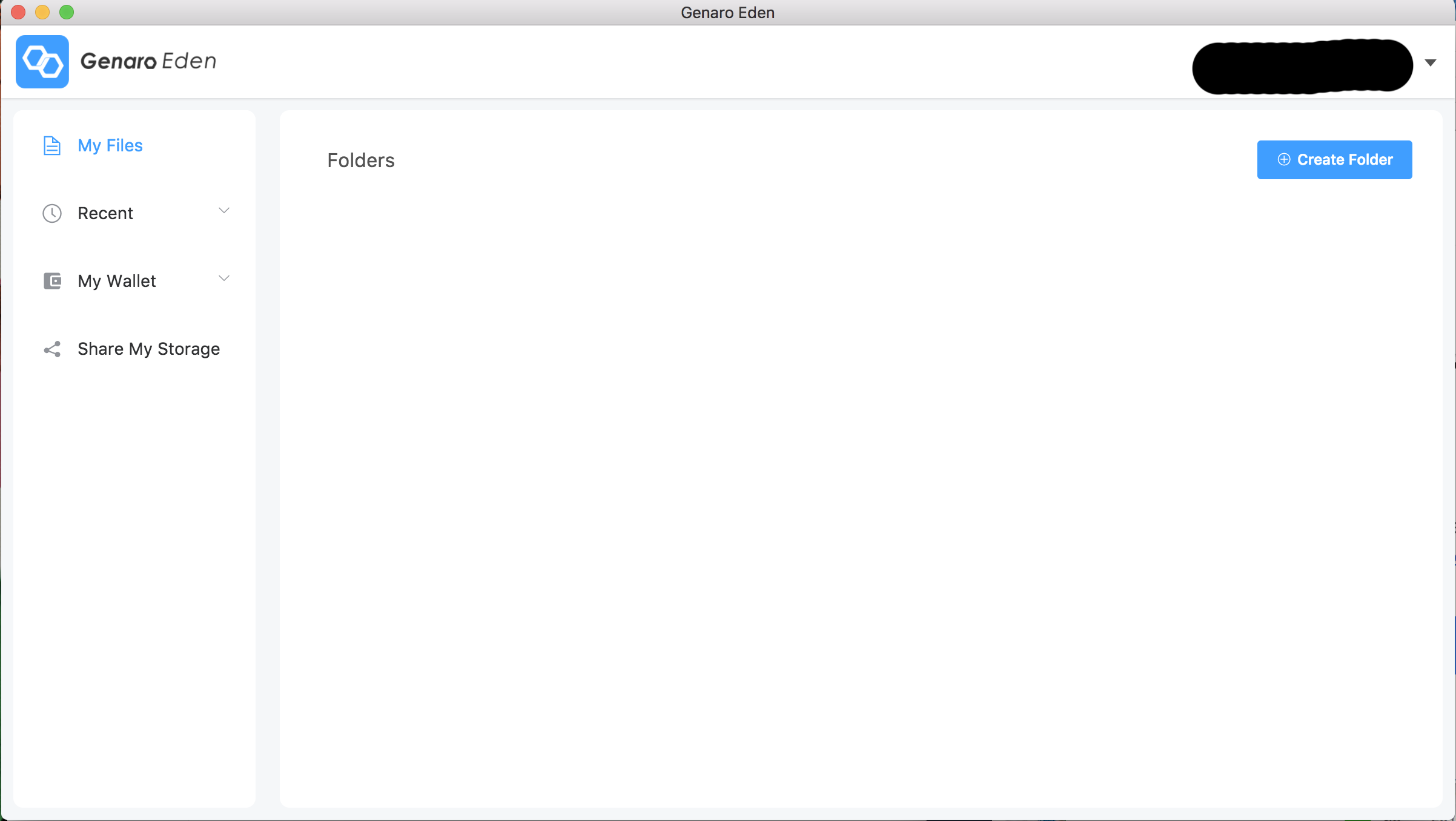Select Share My Storage menu item
Screen dimensions: 1456x821
coord(149,348)
